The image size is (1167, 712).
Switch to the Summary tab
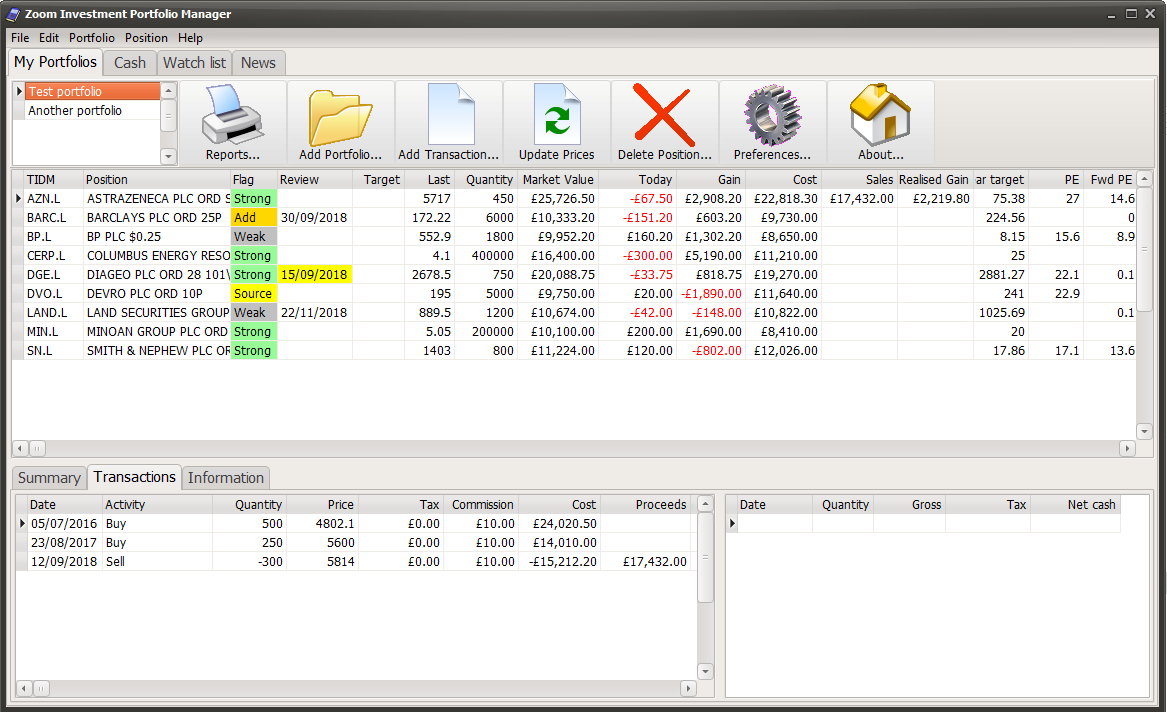pyautogui.click(x=48, y=477)
